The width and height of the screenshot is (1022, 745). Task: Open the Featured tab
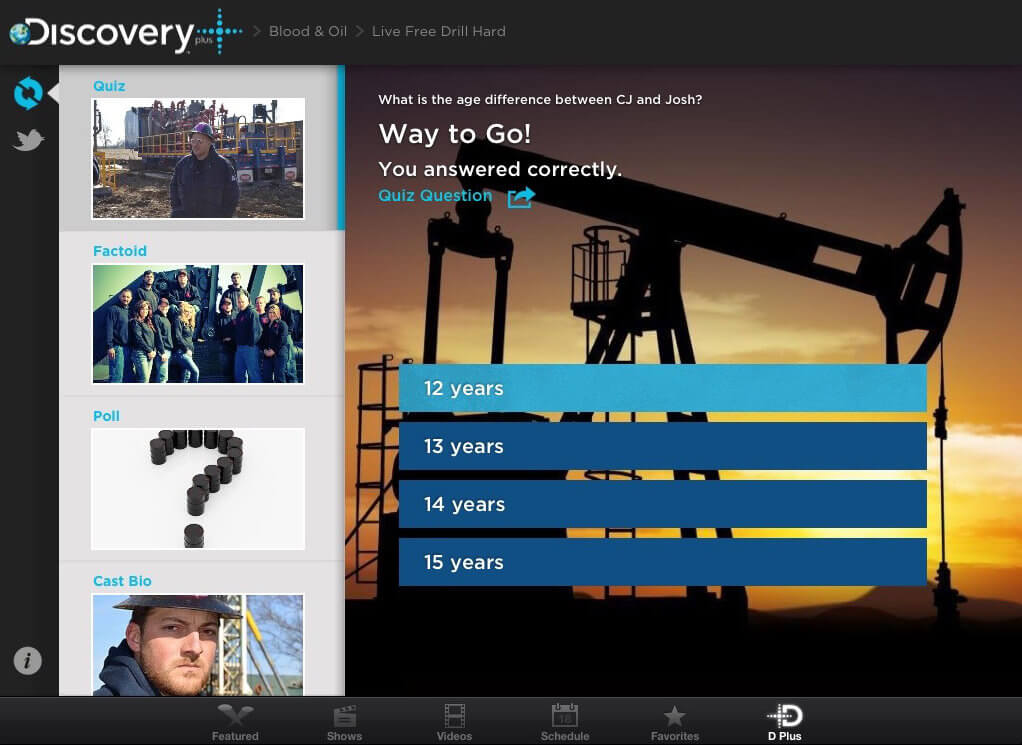[235, 722]
